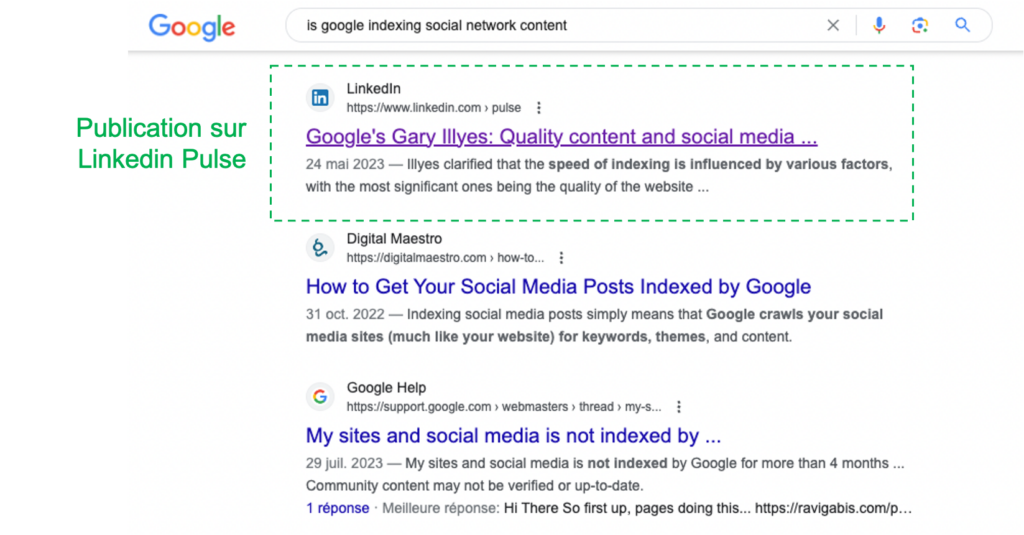The height and width of the screenshot is (535, 1024).
Task: Click the 1 réponse link
Action: click(x=338, y=508)
